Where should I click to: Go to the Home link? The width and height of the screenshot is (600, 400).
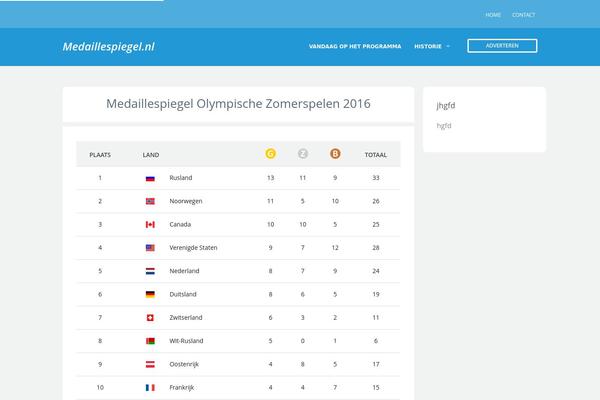point(493,15)
